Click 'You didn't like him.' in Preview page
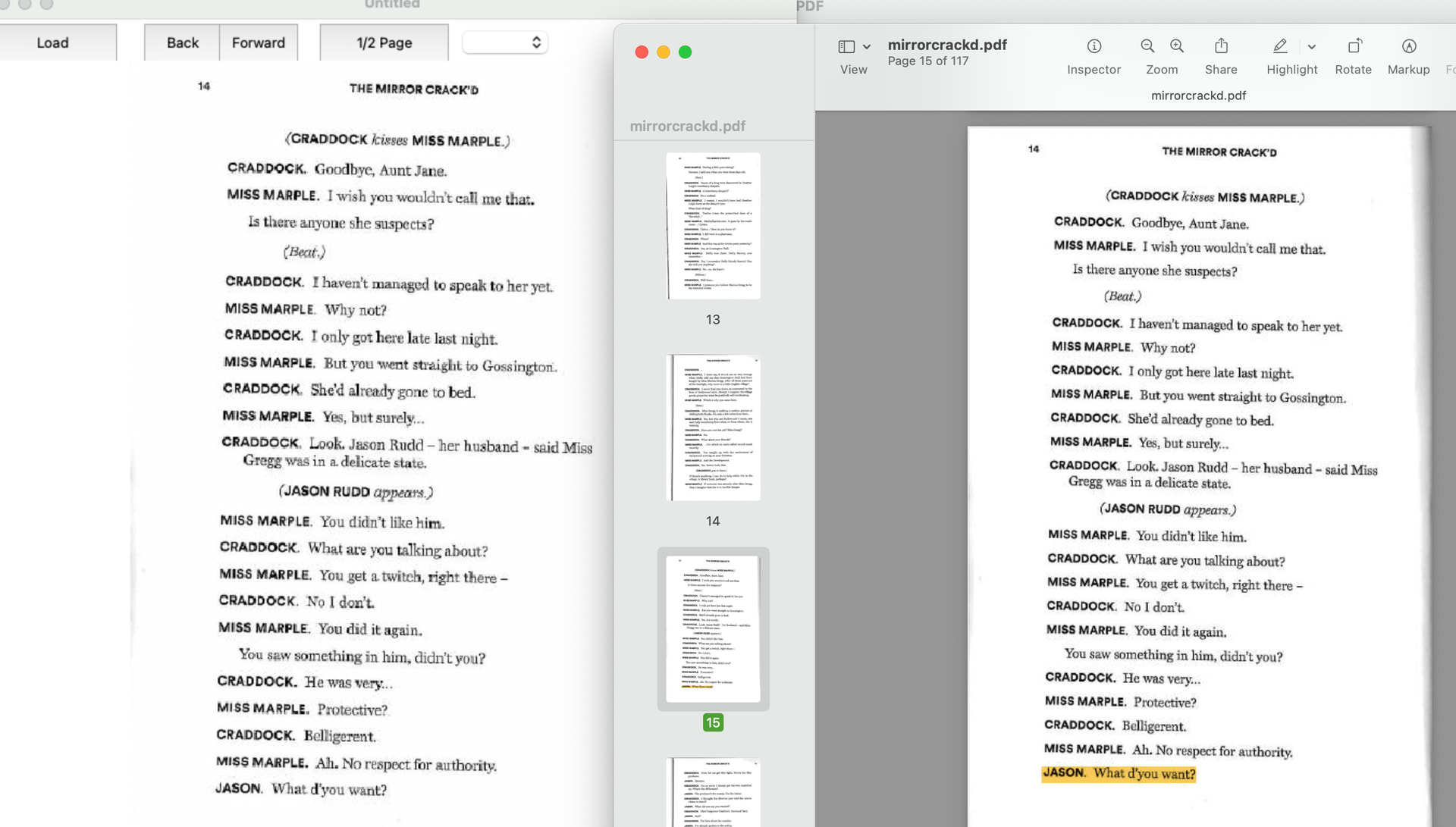Screen dimensions: 1456x827 [x=1191, y=536]
